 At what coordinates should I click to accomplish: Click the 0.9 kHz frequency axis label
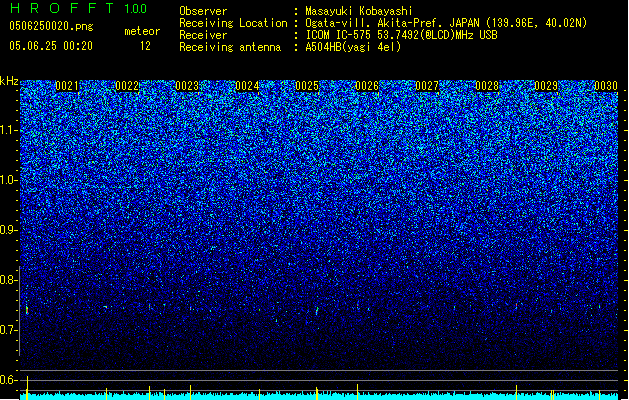point(9,230)
